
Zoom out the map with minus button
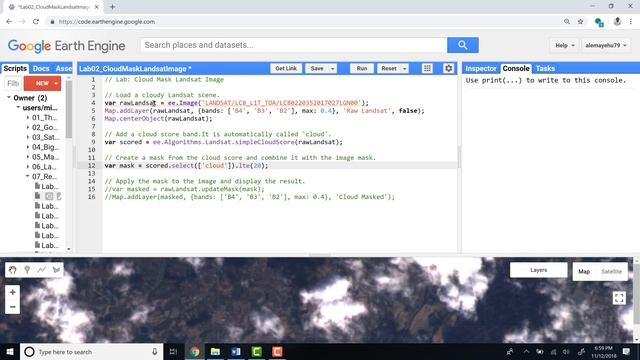click(x=13, y=307)
